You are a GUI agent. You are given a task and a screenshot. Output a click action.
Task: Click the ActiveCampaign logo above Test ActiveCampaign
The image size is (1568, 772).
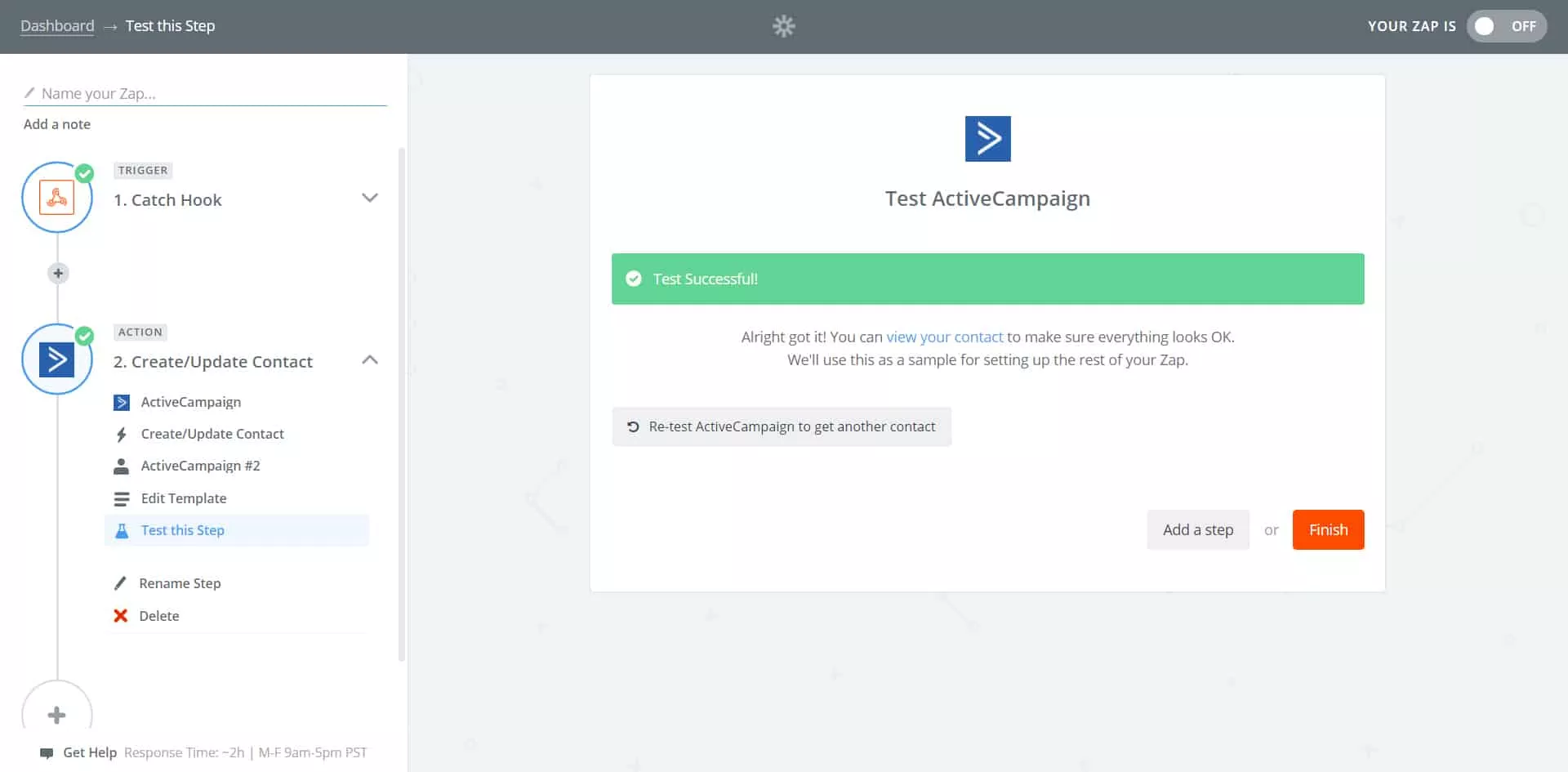[987, 139]
